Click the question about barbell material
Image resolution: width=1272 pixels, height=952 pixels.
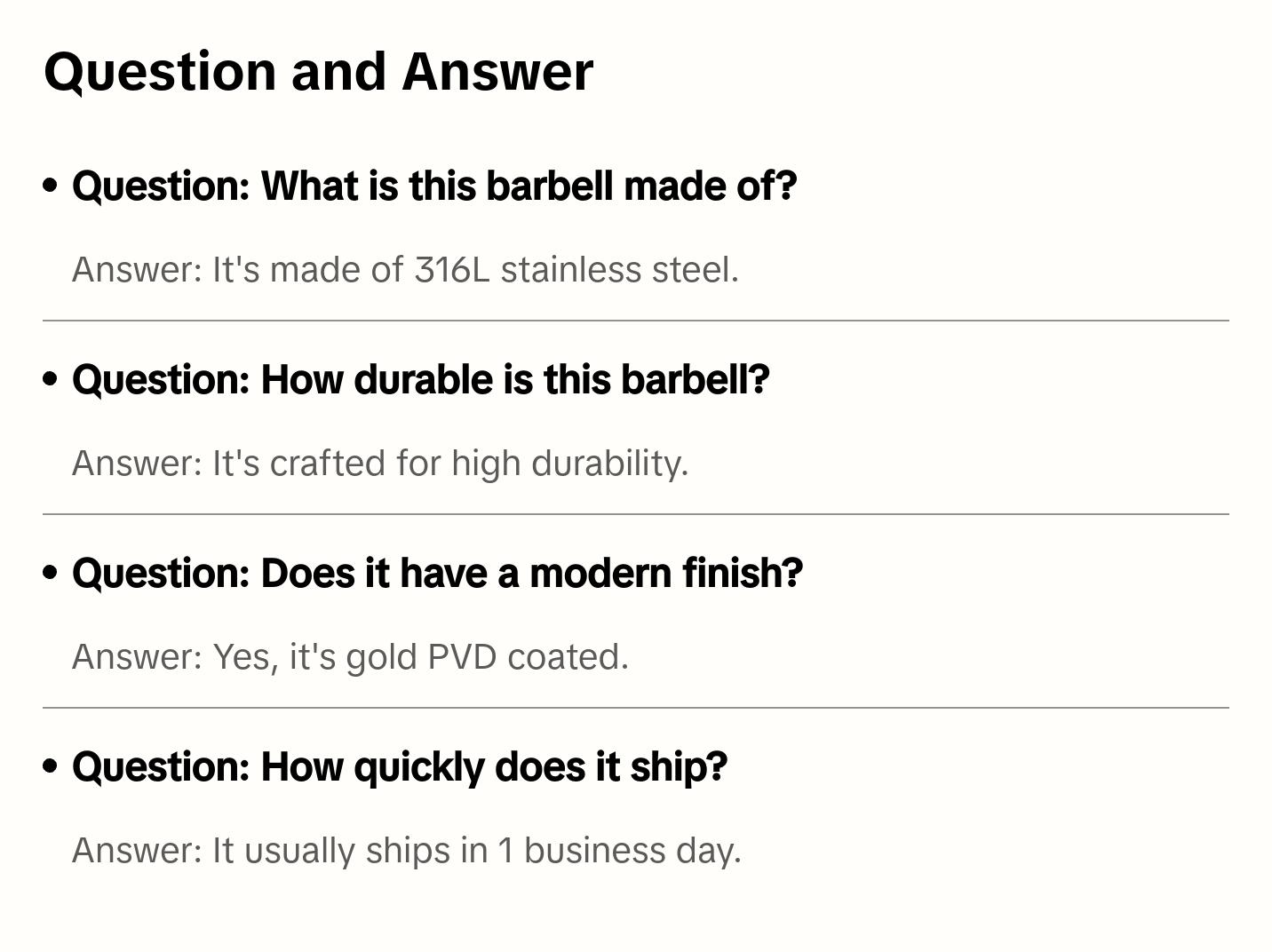coord(434,186)
